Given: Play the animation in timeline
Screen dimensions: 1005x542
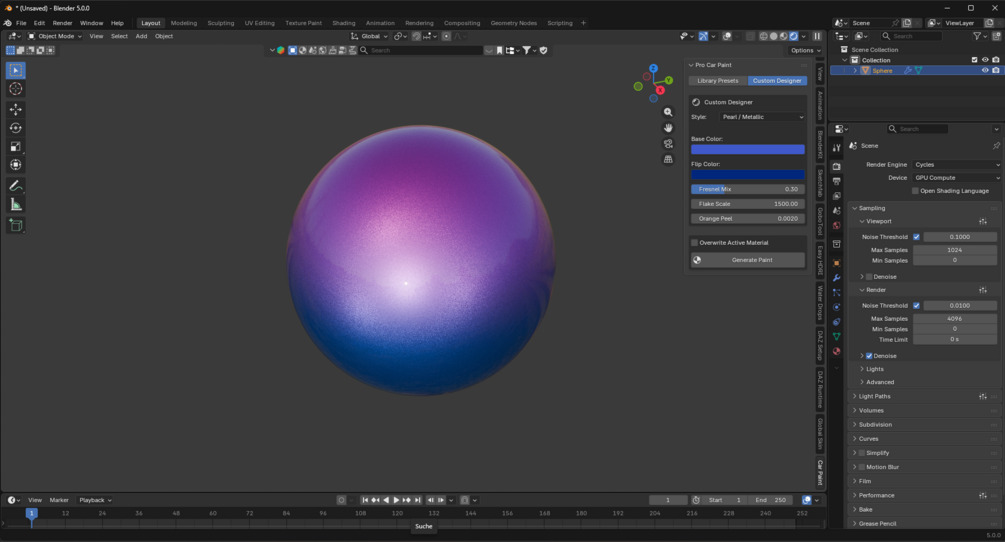Looking at the screenshot, I should (x=396, y=500).
